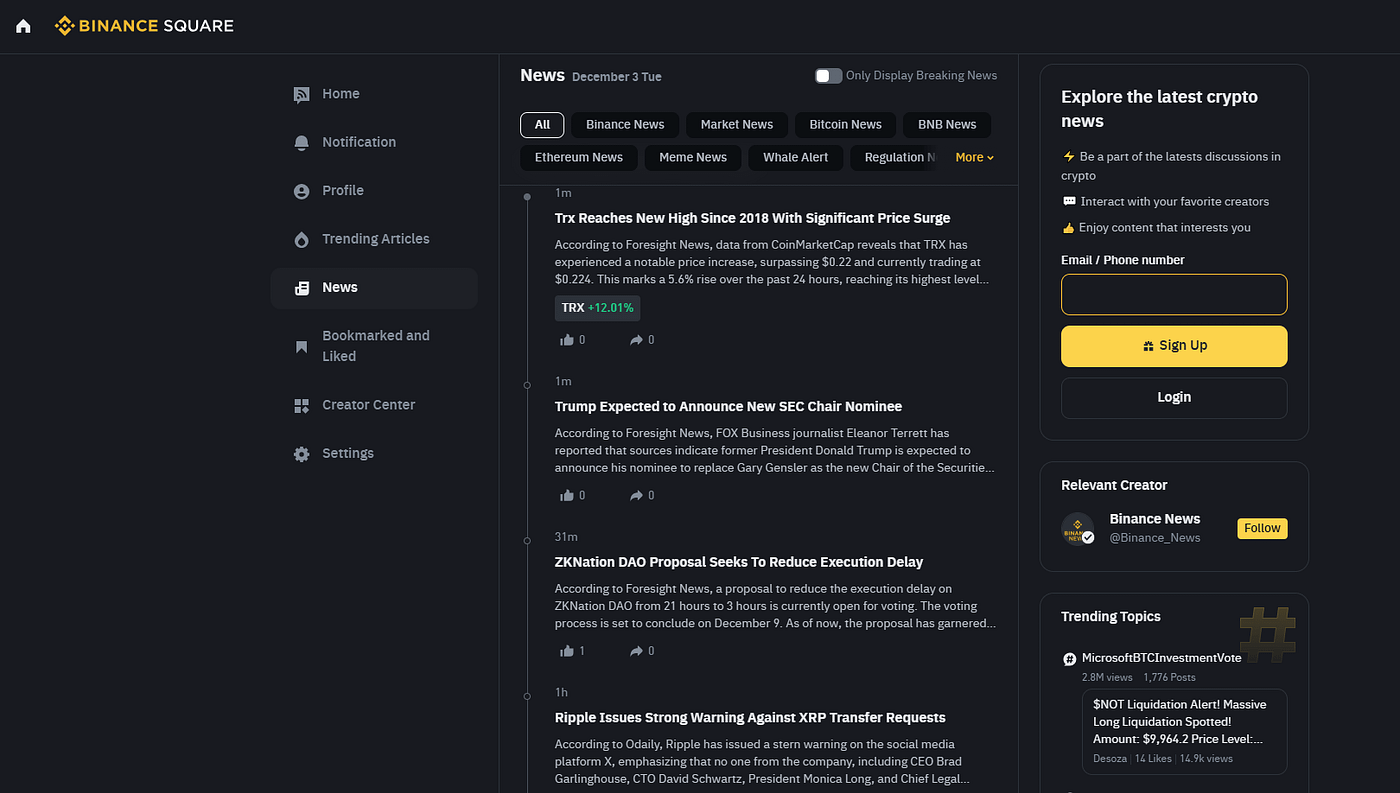Open Notification in the sidebar menu
The width and height of the screenshot is (1400, 793).
tap(374, 142)
